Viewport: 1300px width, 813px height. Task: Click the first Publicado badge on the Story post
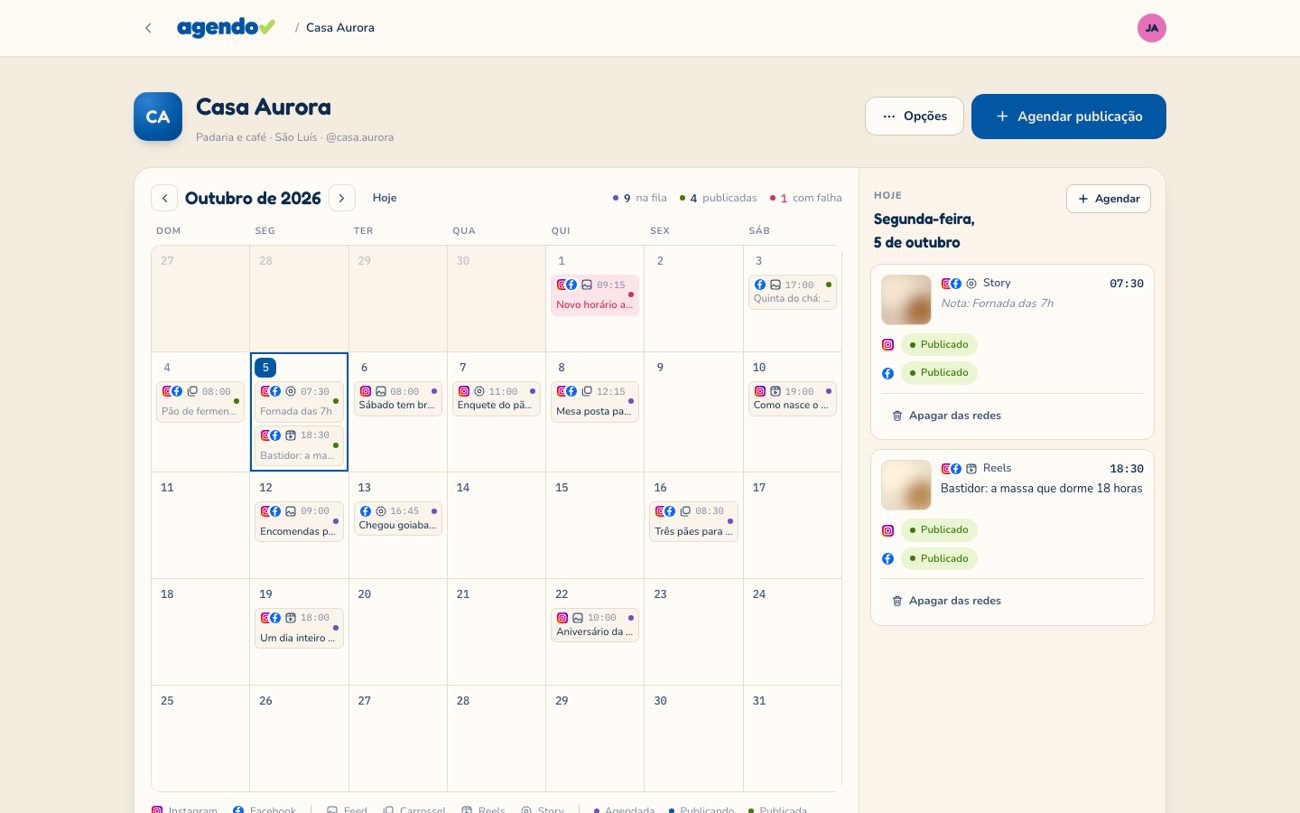[939, 345]
